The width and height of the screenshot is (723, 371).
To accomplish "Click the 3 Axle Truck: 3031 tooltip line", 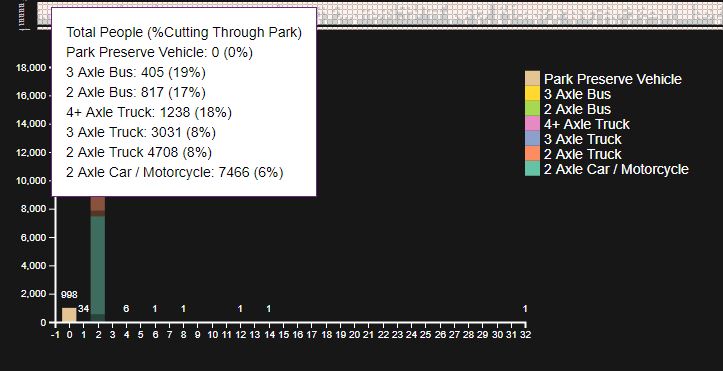I will (141, 132).
